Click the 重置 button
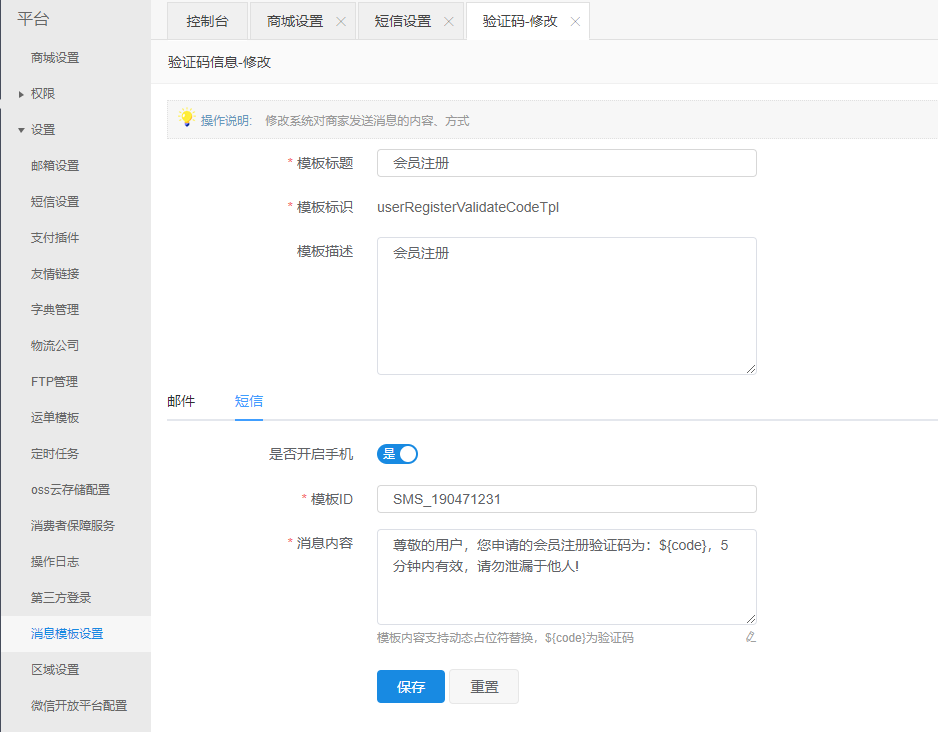Screen dimensions: 938x732 tap(484, 687)
